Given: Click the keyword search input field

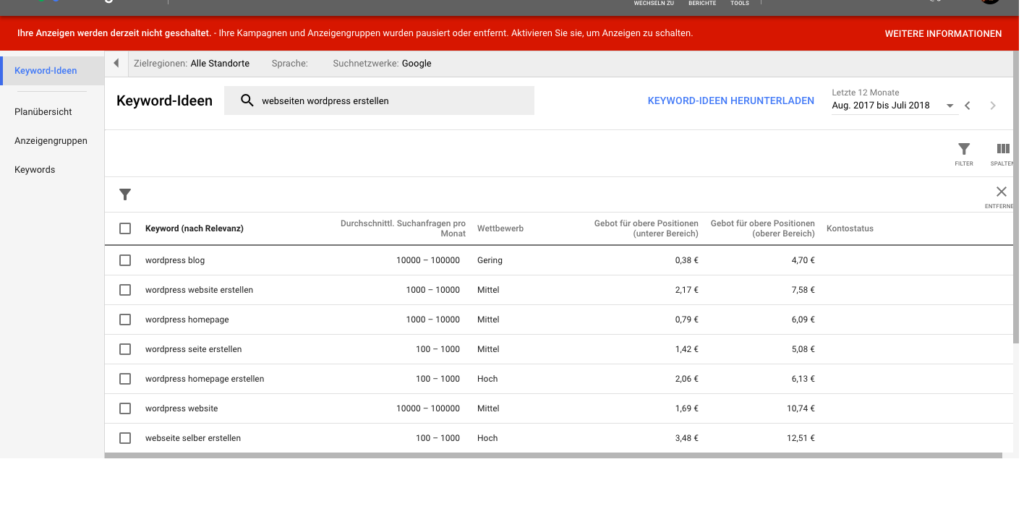Looking at the screenshot, I should pyautogui.click(x=379, y=101).
